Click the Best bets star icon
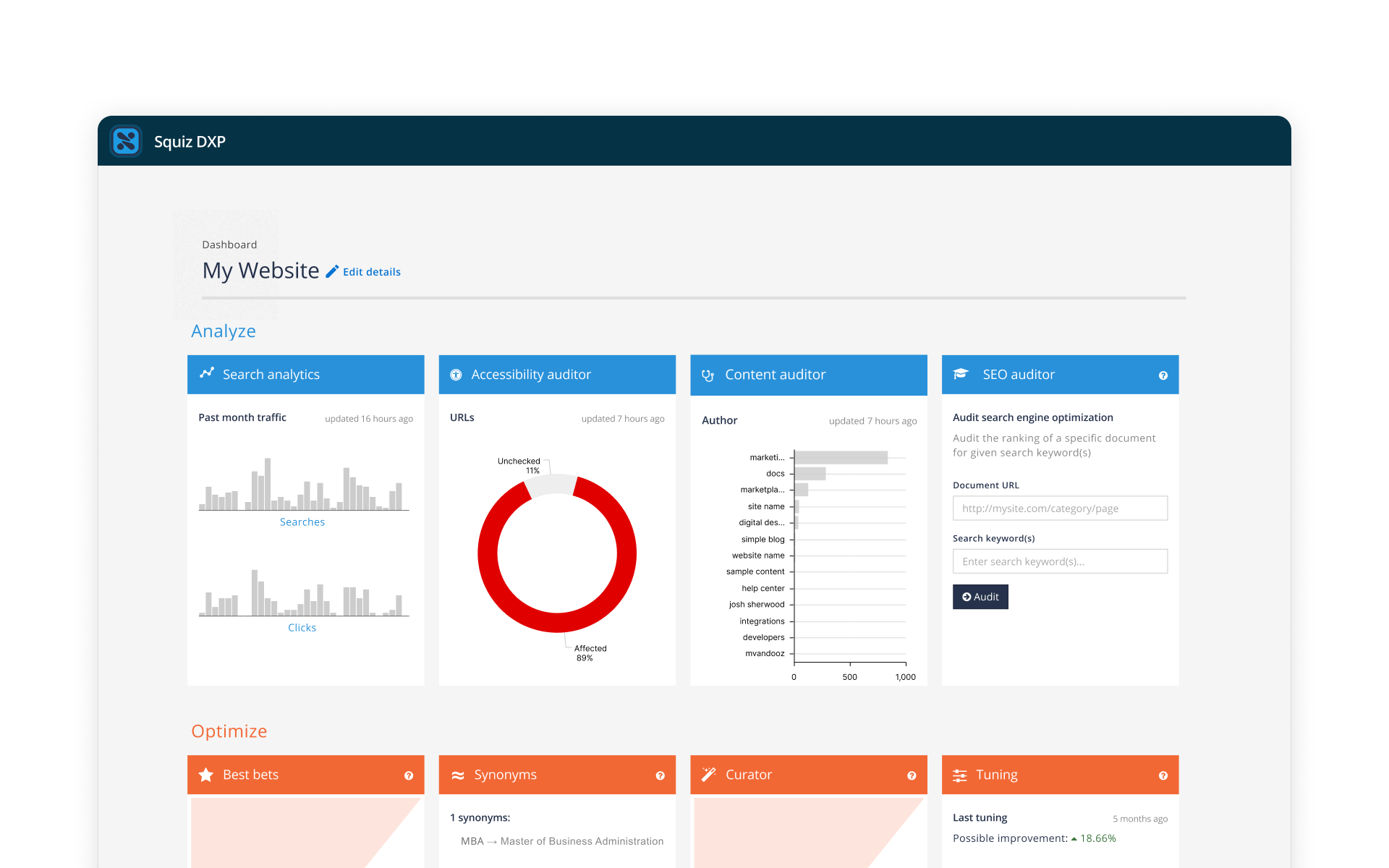 point(205,775)
